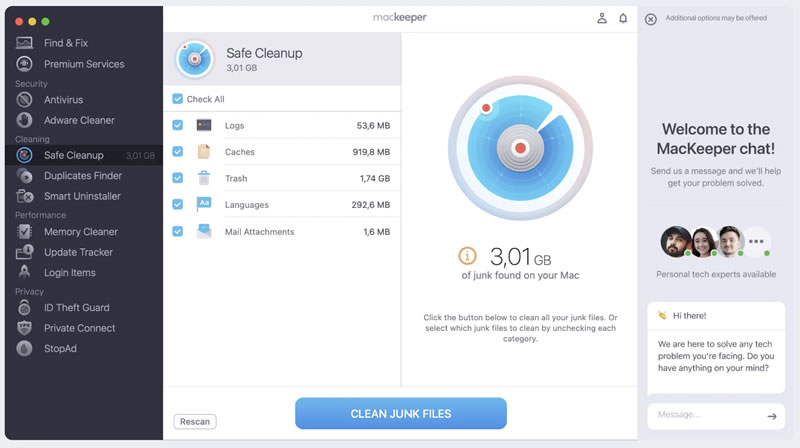The image size is (800, 448).
Task: Click the Login Items rocket icon
Action: (x=24, y=272)
